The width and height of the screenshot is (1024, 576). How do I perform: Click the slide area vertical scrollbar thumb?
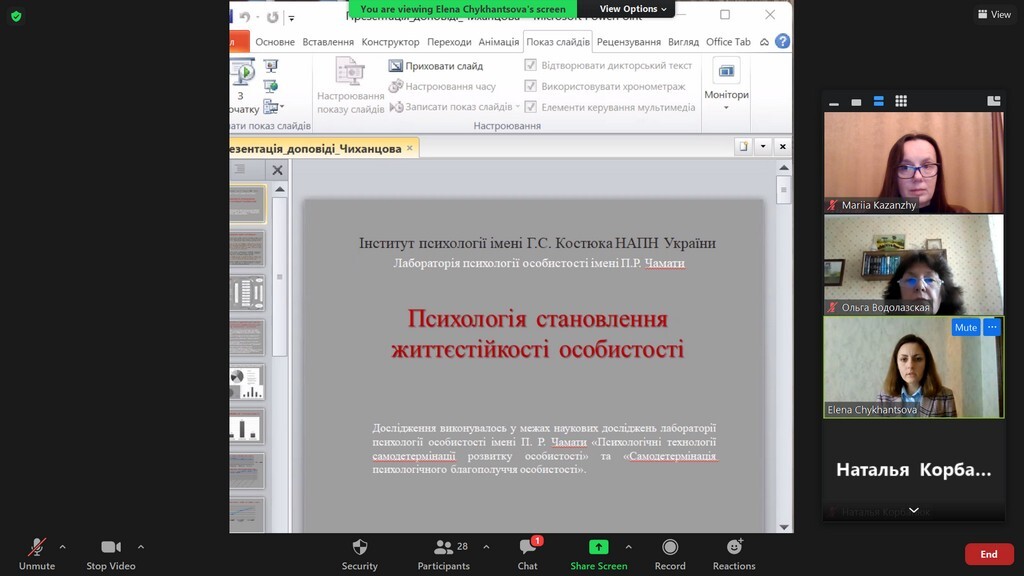[784, 191]
